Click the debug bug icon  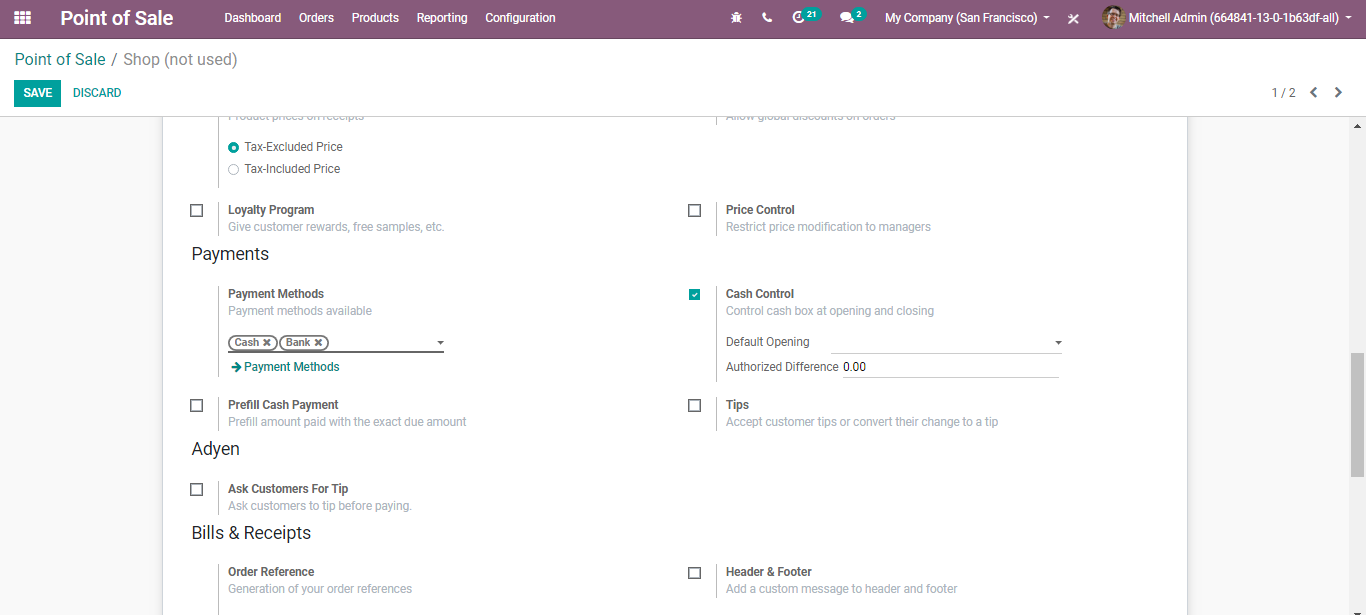[x=737, y=18]
